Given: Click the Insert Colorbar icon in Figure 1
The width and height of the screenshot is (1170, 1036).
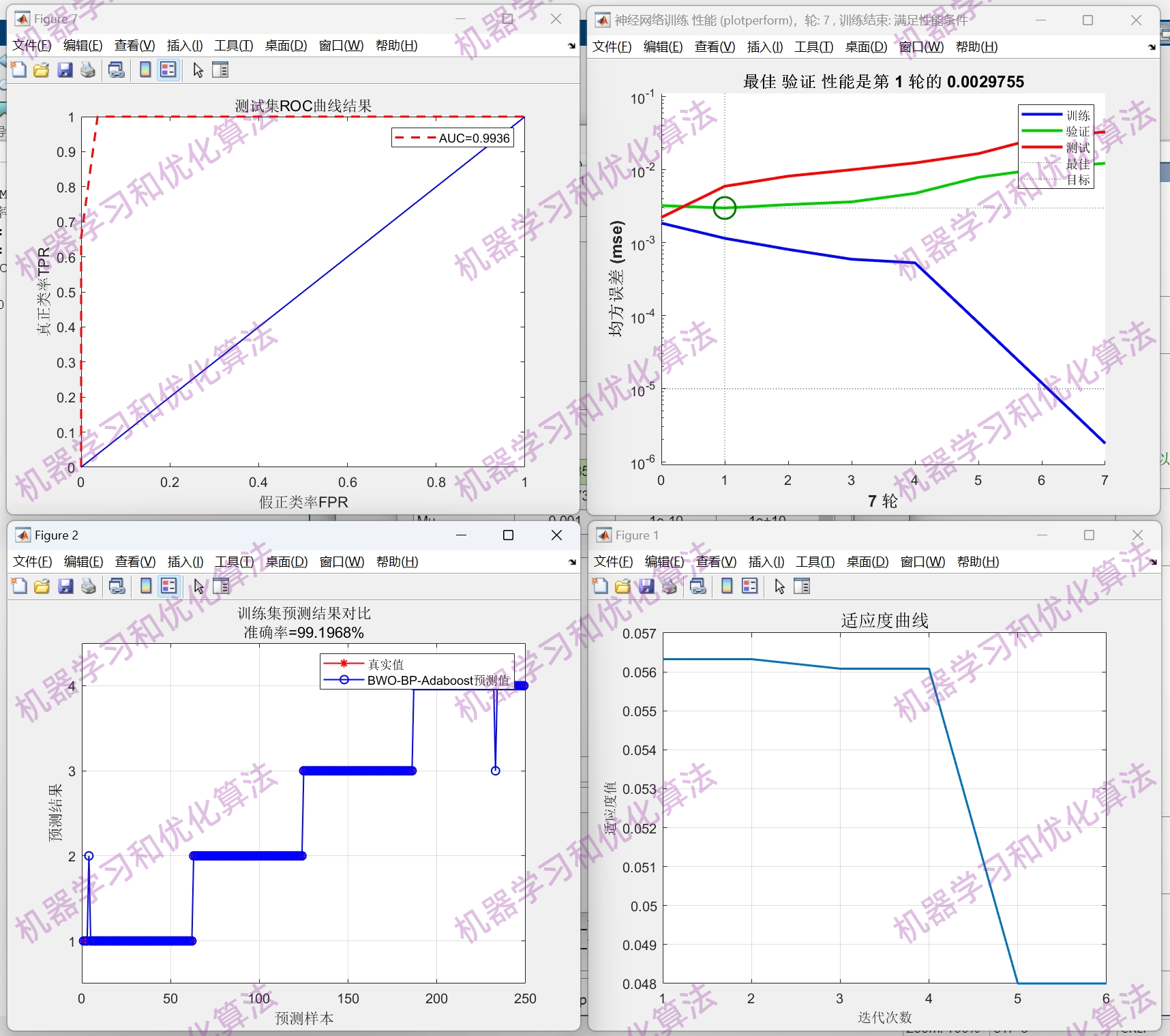Looking at the screenshot, I should click(726, 586).
